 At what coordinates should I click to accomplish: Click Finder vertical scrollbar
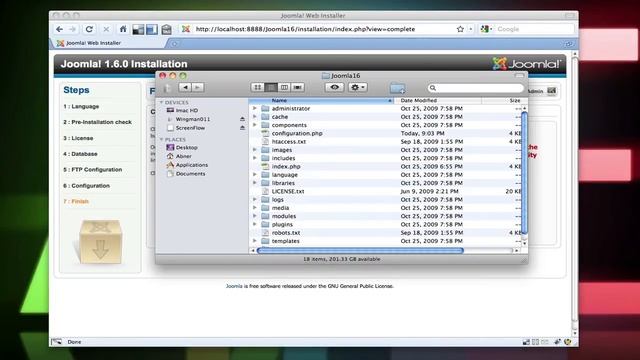(524, 173)
